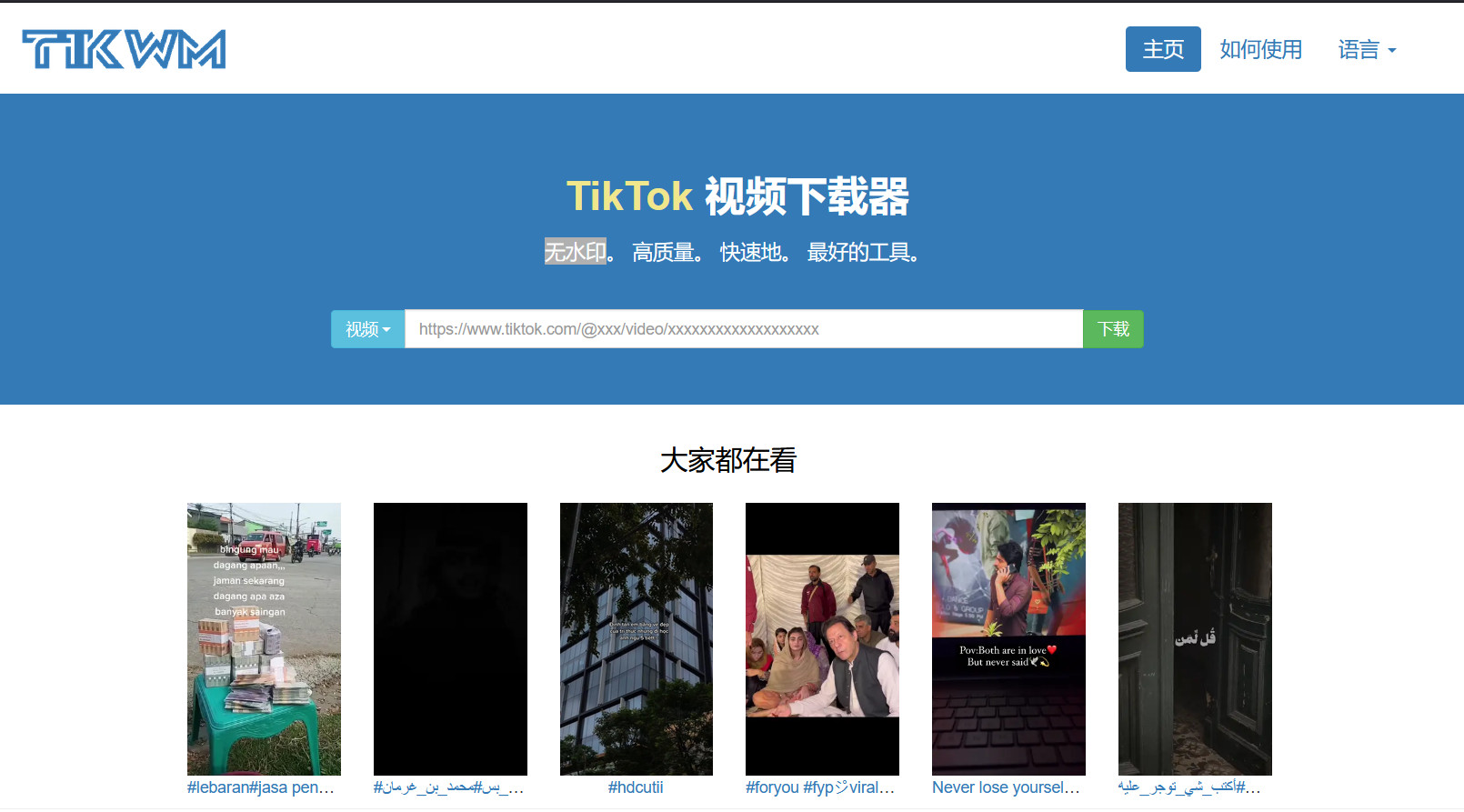Open the 如何使用 how-to page

[1260, 49]
